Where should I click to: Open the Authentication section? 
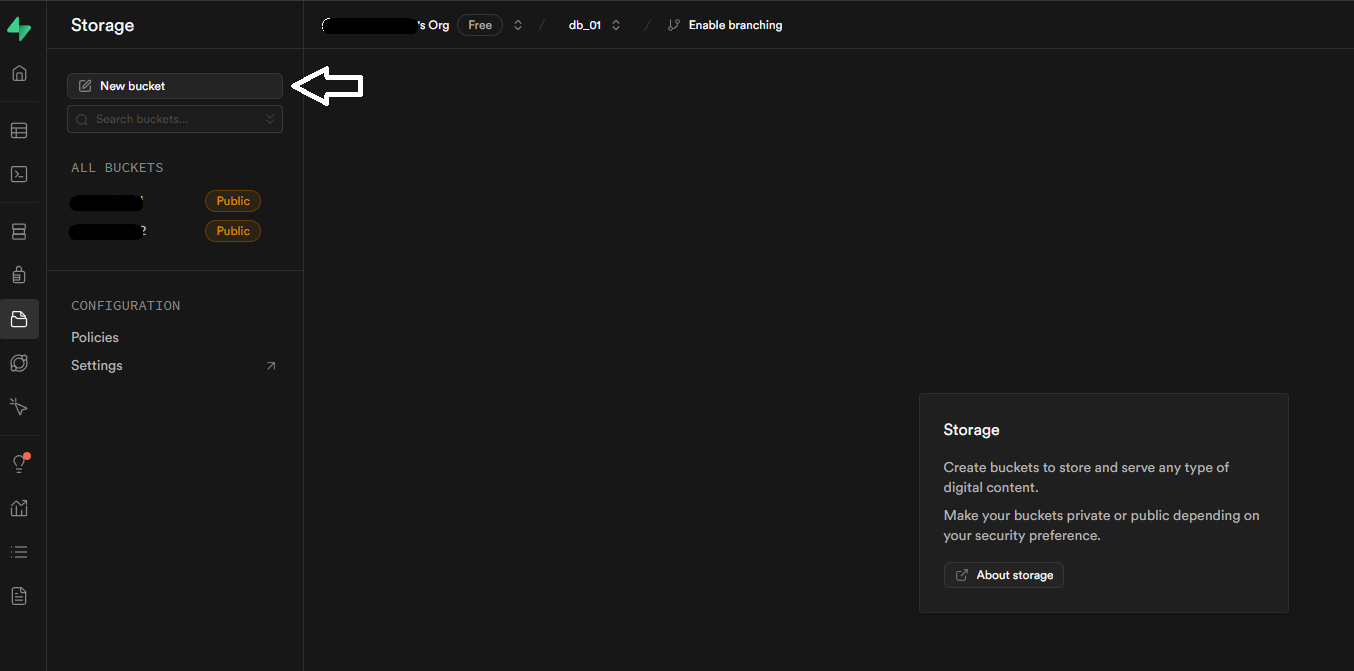(19, 274)
